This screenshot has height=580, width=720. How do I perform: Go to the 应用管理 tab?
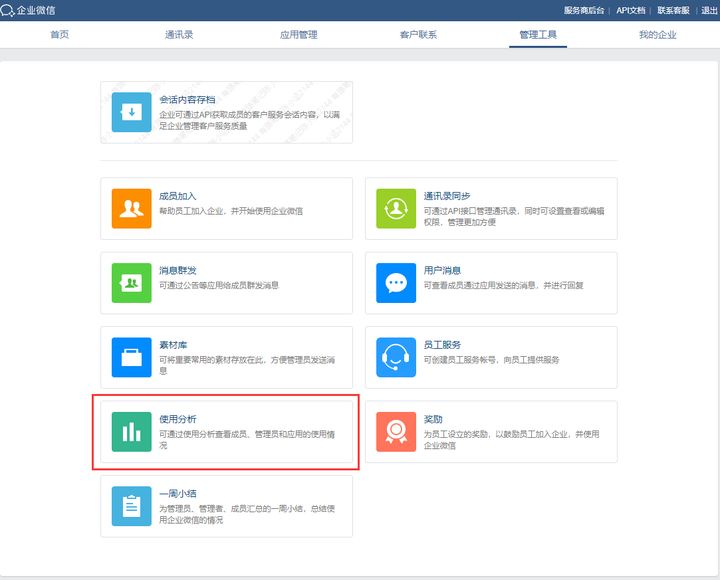299,35
